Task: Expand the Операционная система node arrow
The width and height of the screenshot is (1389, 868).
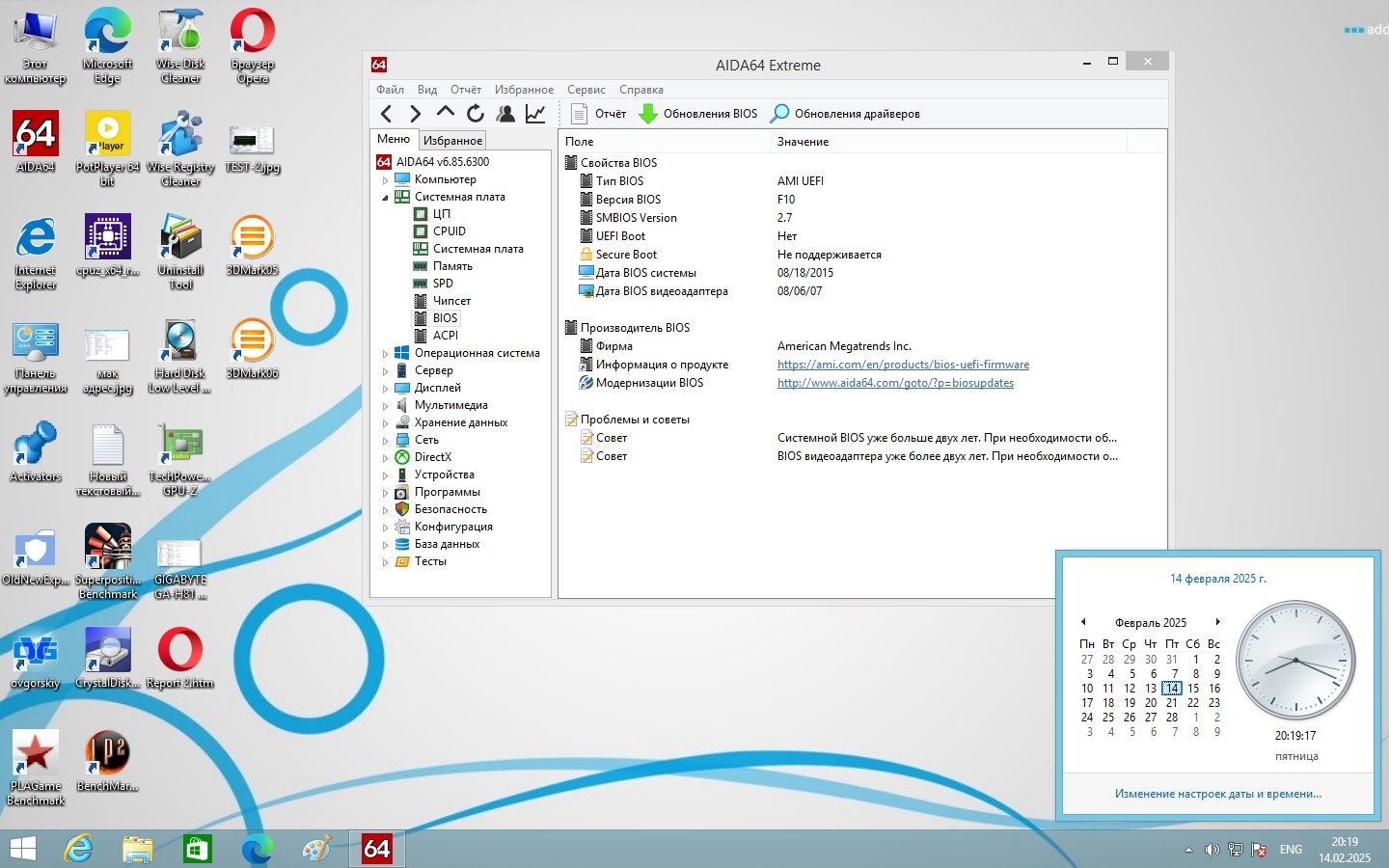Action: point(385,353)
